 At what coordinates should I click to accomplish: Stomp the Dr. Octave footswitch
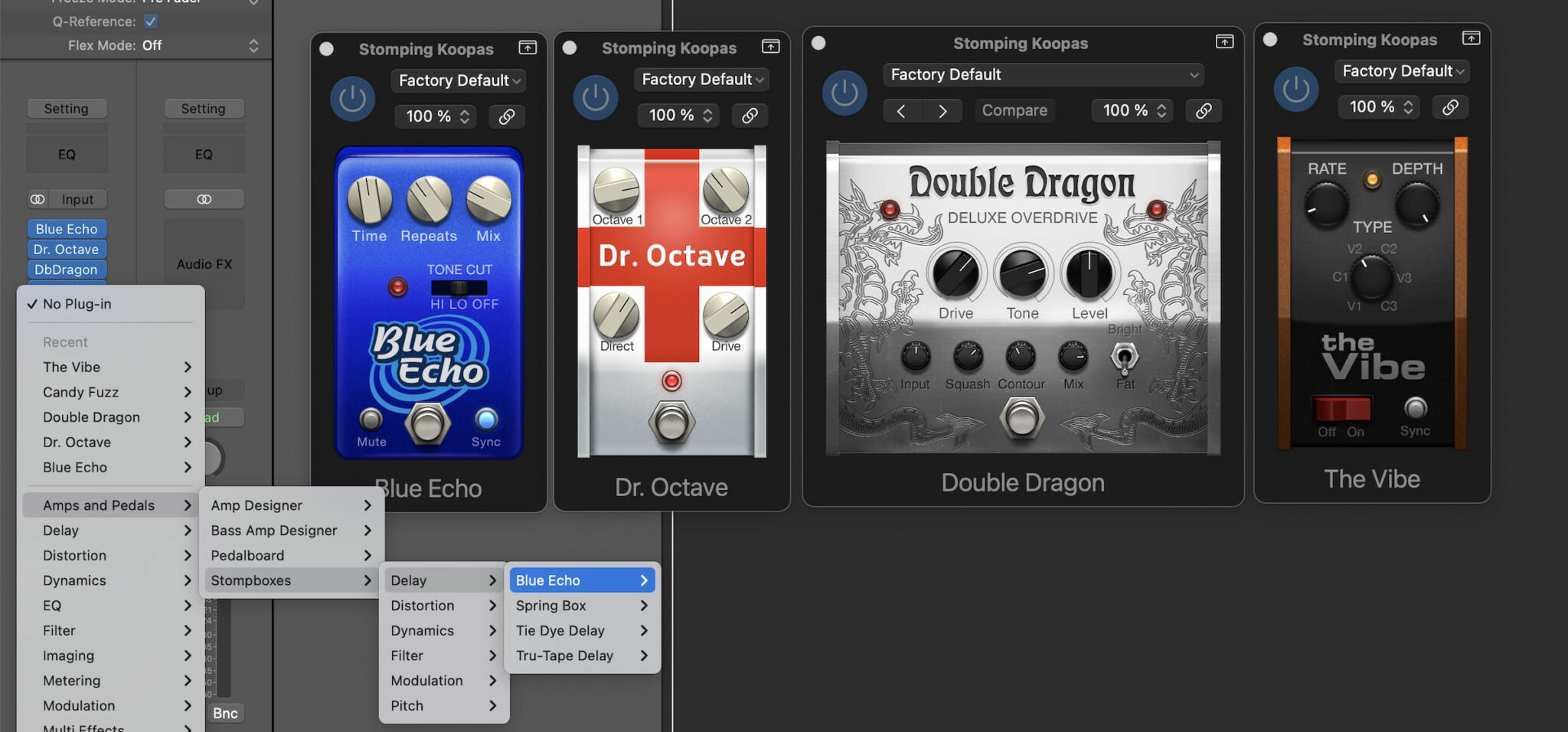pos(671,423)
